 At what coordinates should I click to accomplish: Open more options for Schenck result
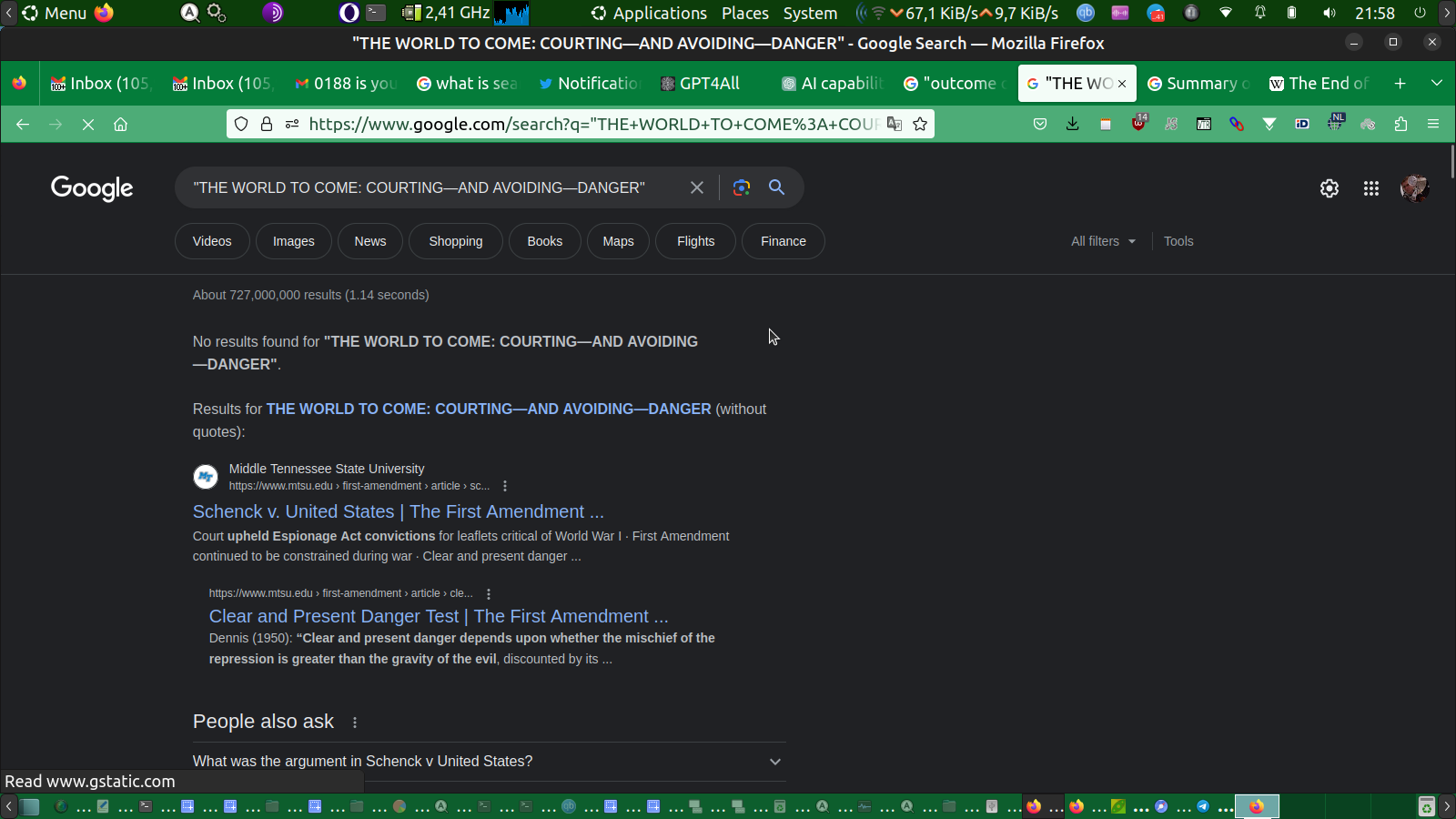(x=505, y=486)
